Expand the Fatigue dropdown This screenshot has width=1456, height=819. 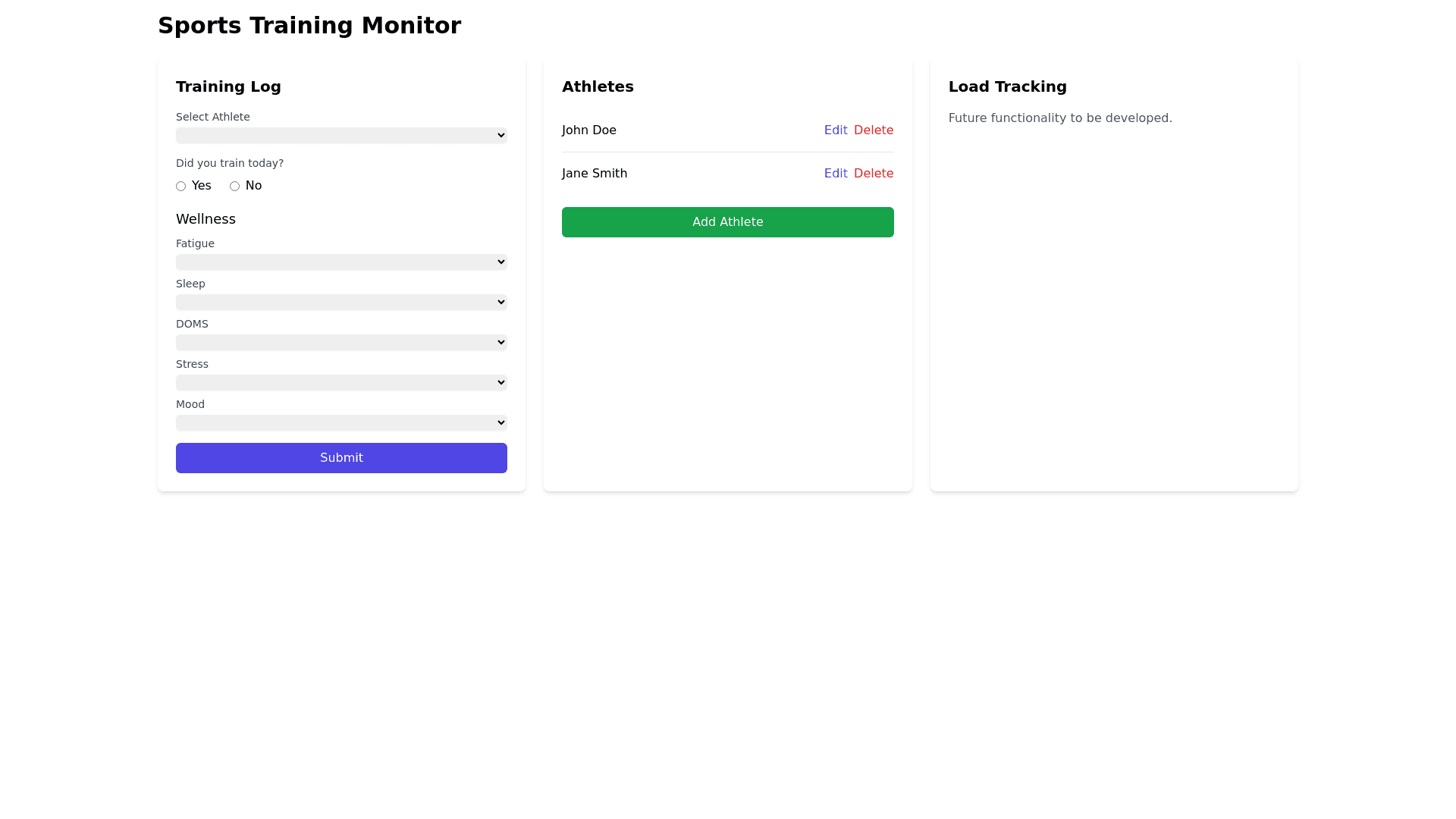pyautogui.click(x=341, y=262)
